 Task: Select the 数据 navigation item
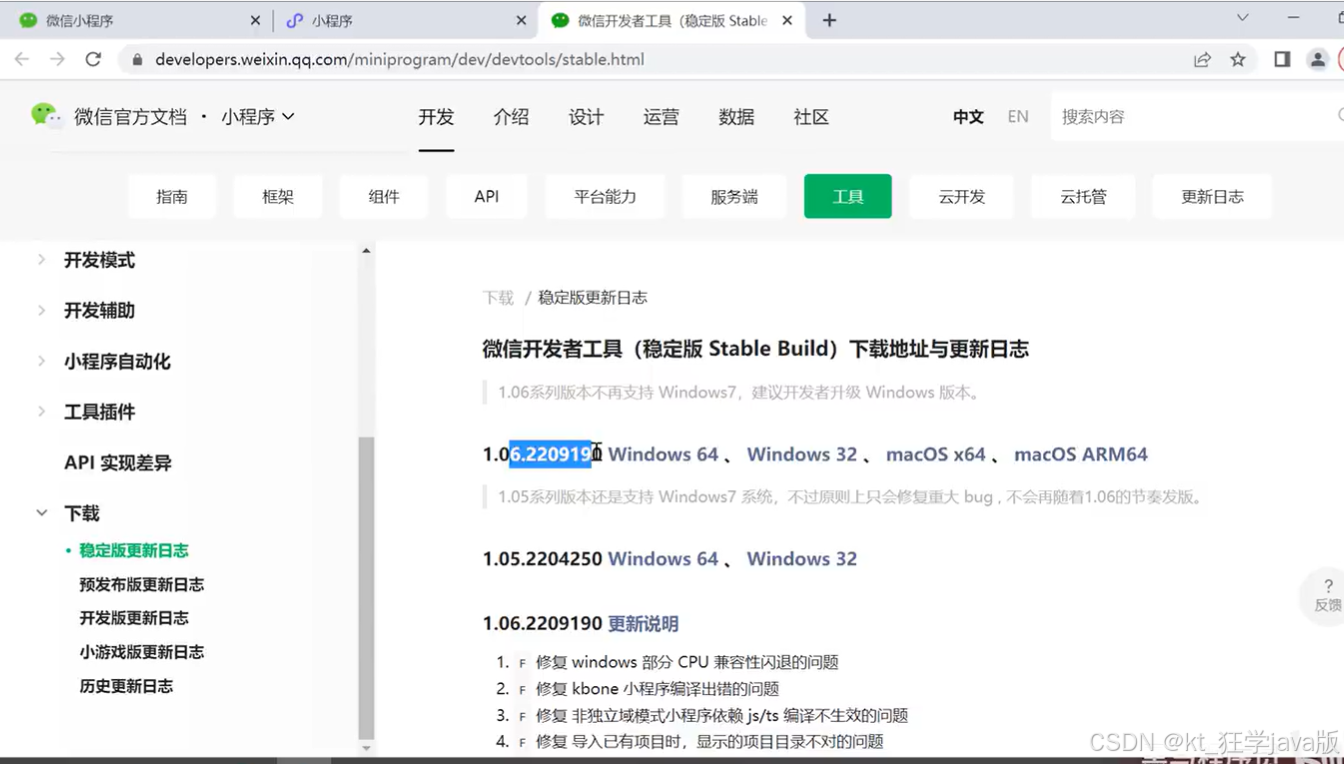736,117
